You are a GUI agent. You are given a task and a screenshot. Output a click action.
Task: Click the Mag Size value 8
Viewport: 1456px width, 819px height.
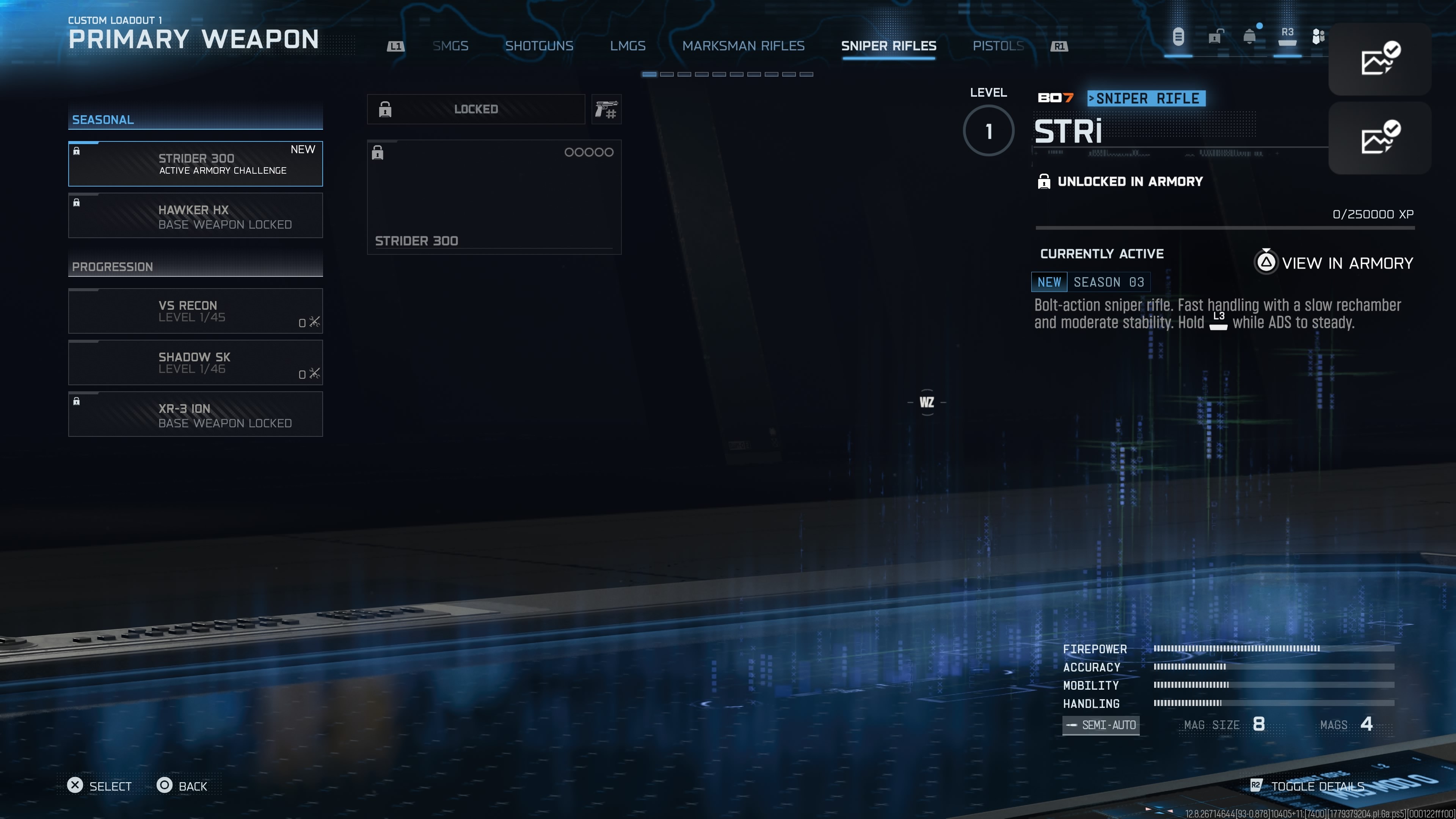tap(1259, 724)
